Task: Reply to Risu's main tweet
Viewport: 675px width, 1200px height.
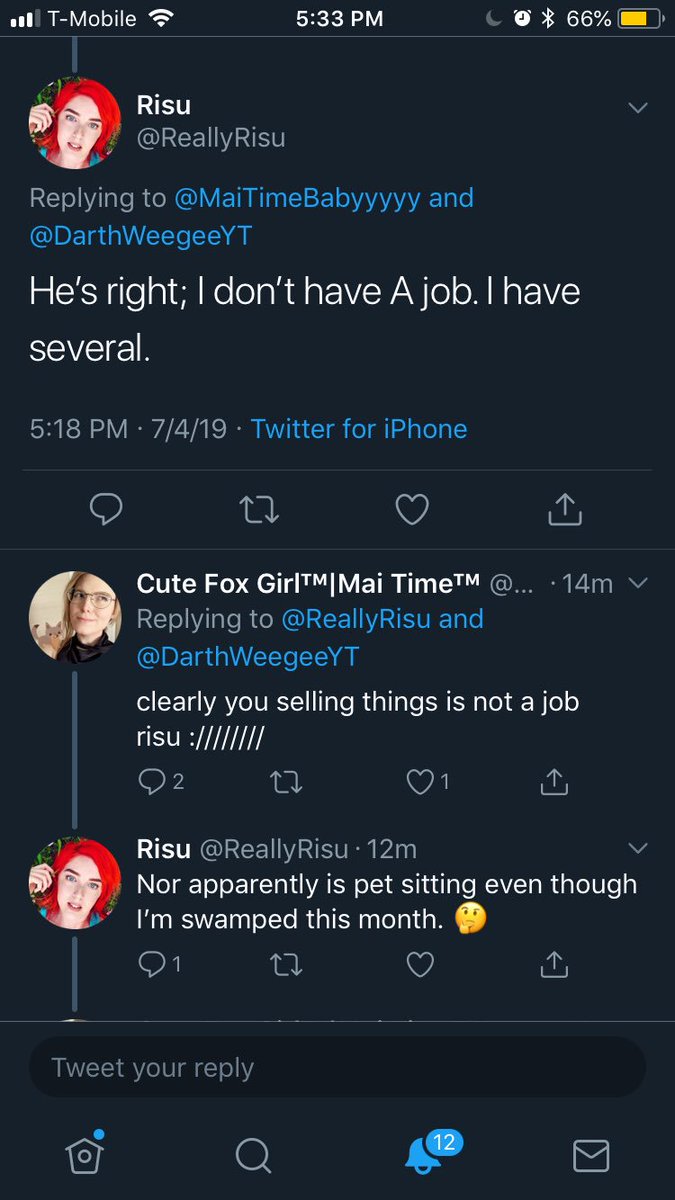Action: coord(106,510)
